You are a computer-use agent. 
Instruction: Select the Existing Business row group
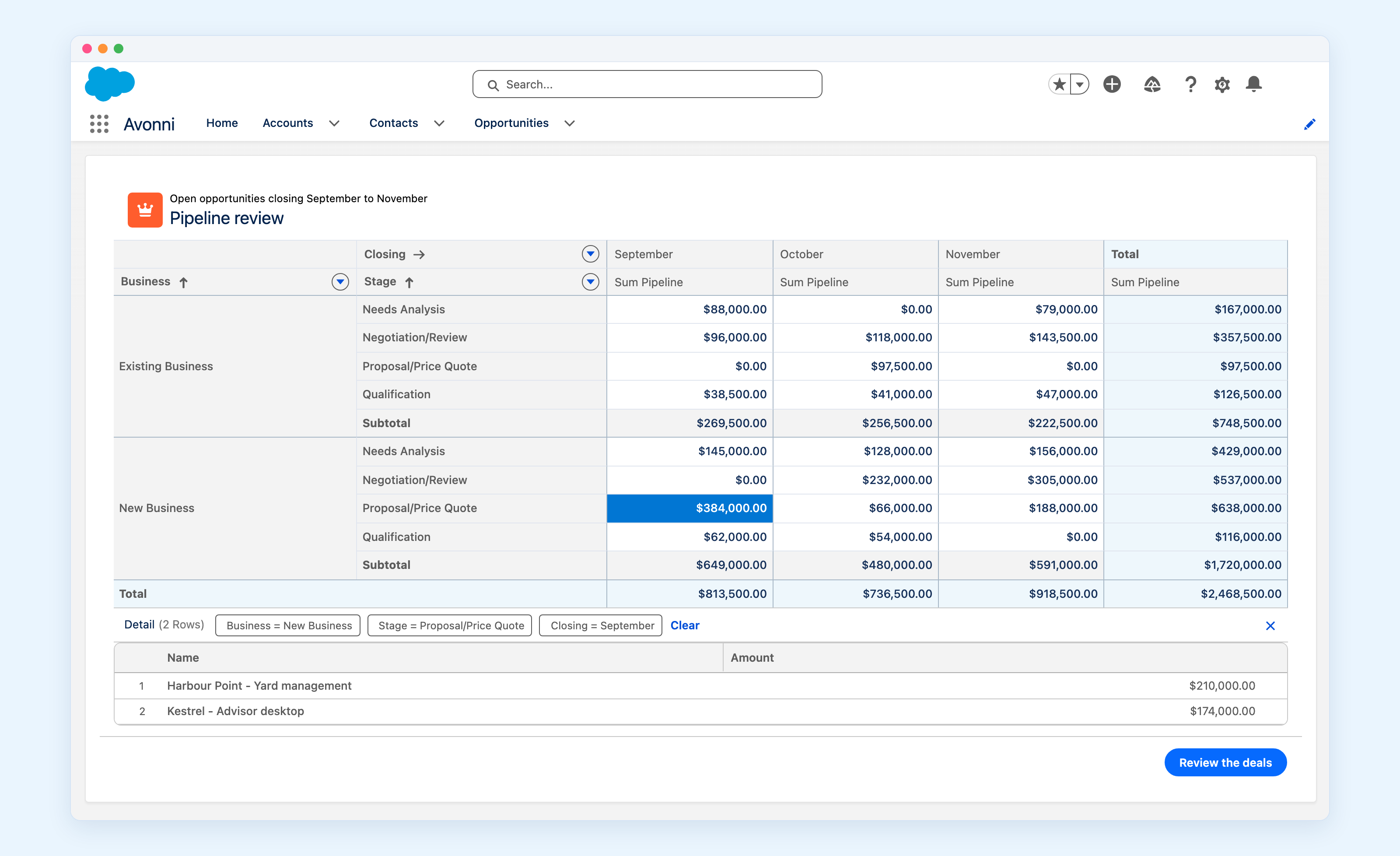(234, 367)
